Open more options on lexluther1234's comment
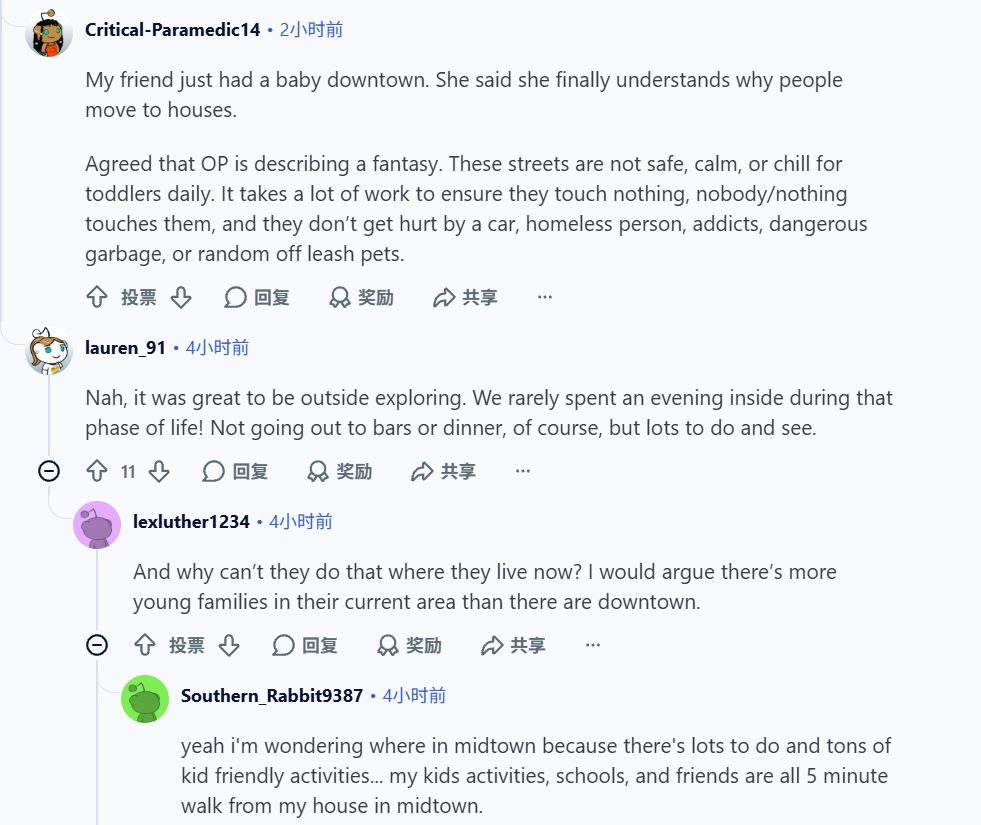This screenshot has height=825, width=981. pyautogui.click(x=593, y=645)
